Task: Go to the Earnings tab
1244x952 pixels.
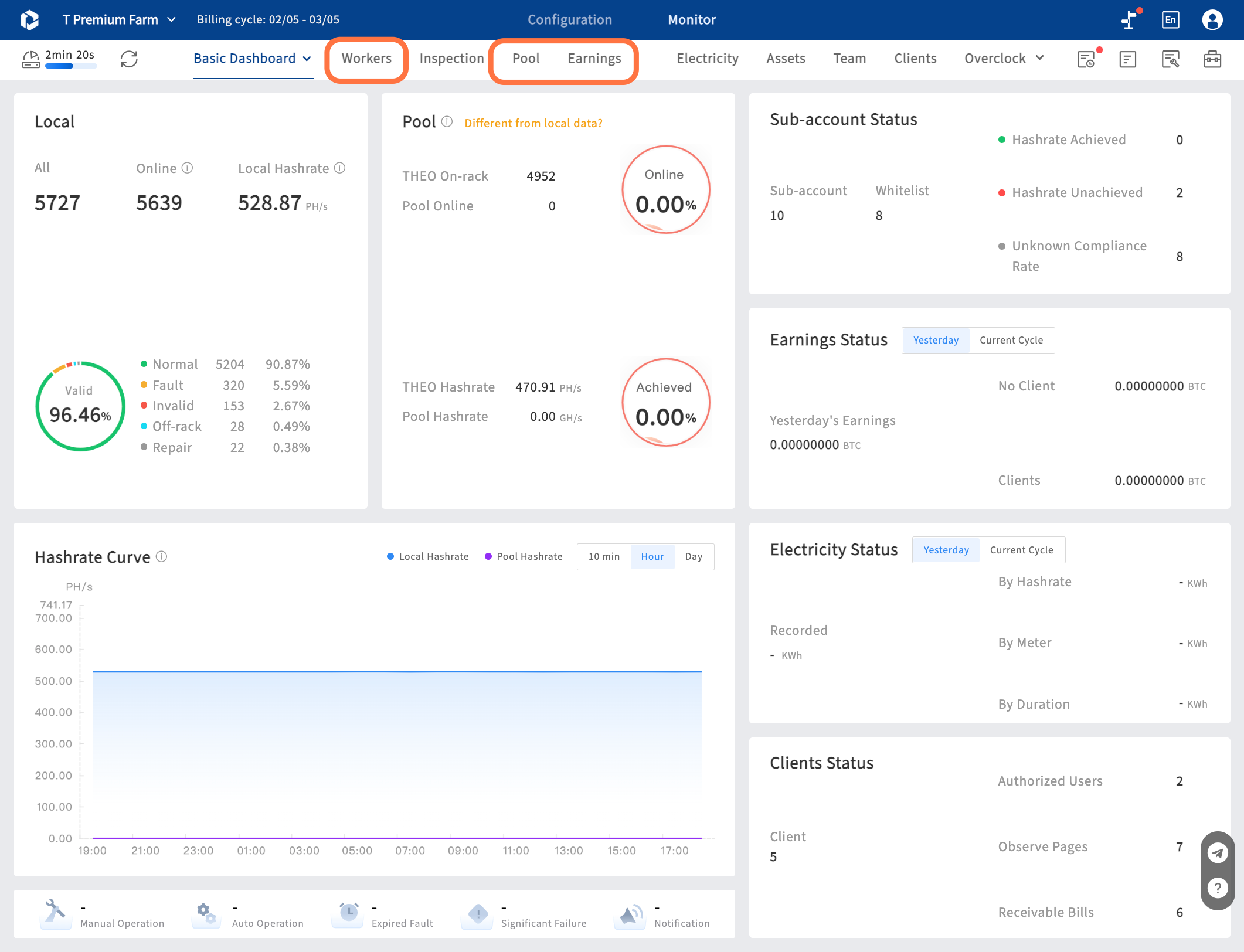Action: coord(594,59)
